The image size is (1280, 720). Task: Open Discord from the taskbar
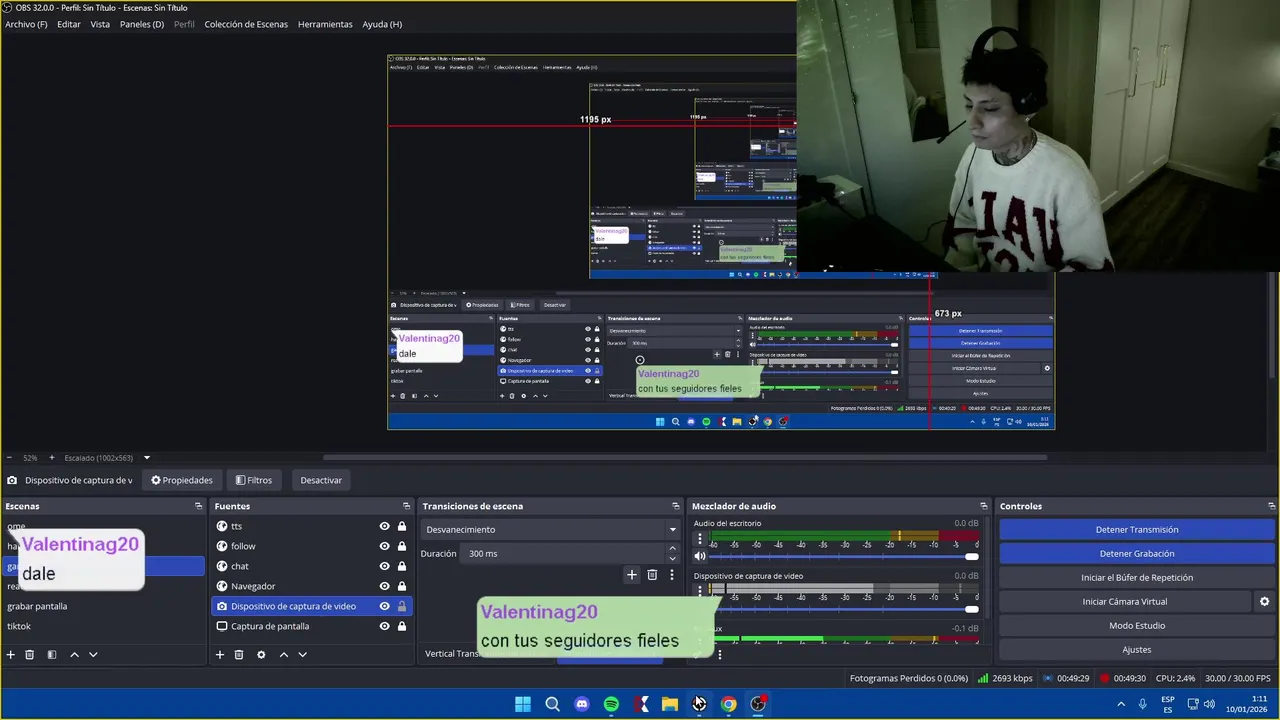pos(582,704)
